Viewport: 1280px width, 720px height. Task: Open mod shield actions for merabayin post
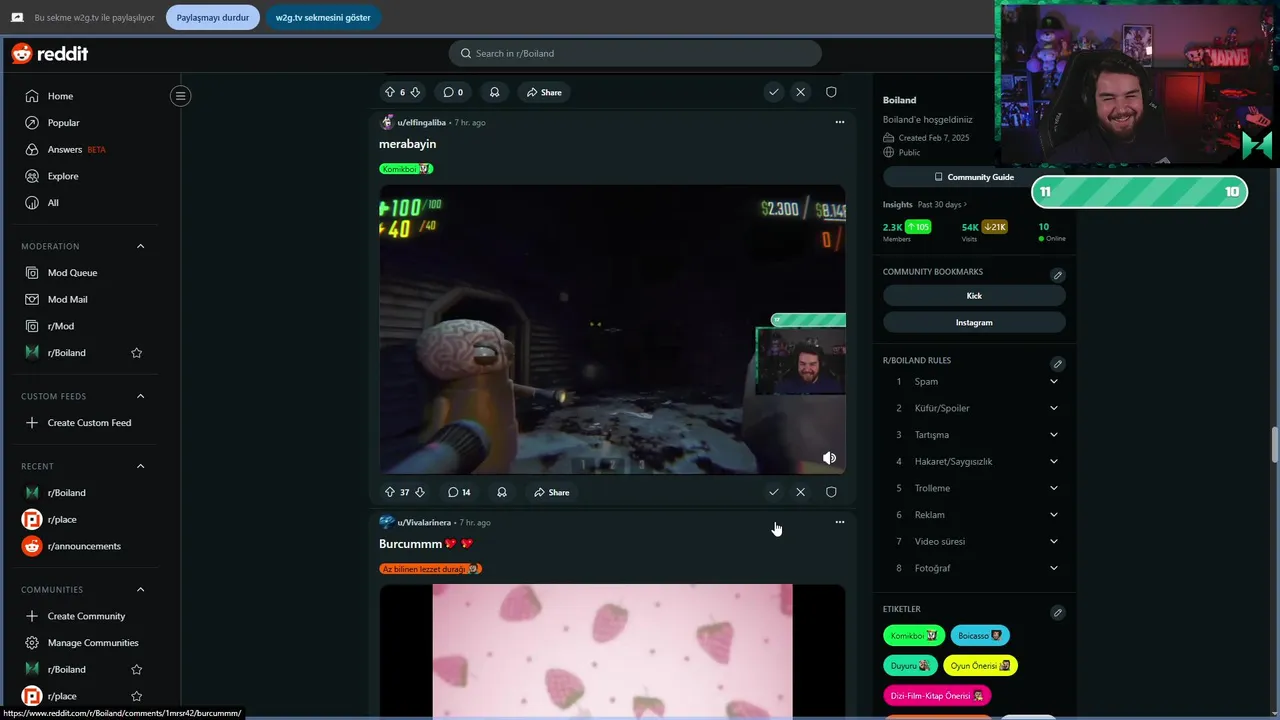point(831,492)
